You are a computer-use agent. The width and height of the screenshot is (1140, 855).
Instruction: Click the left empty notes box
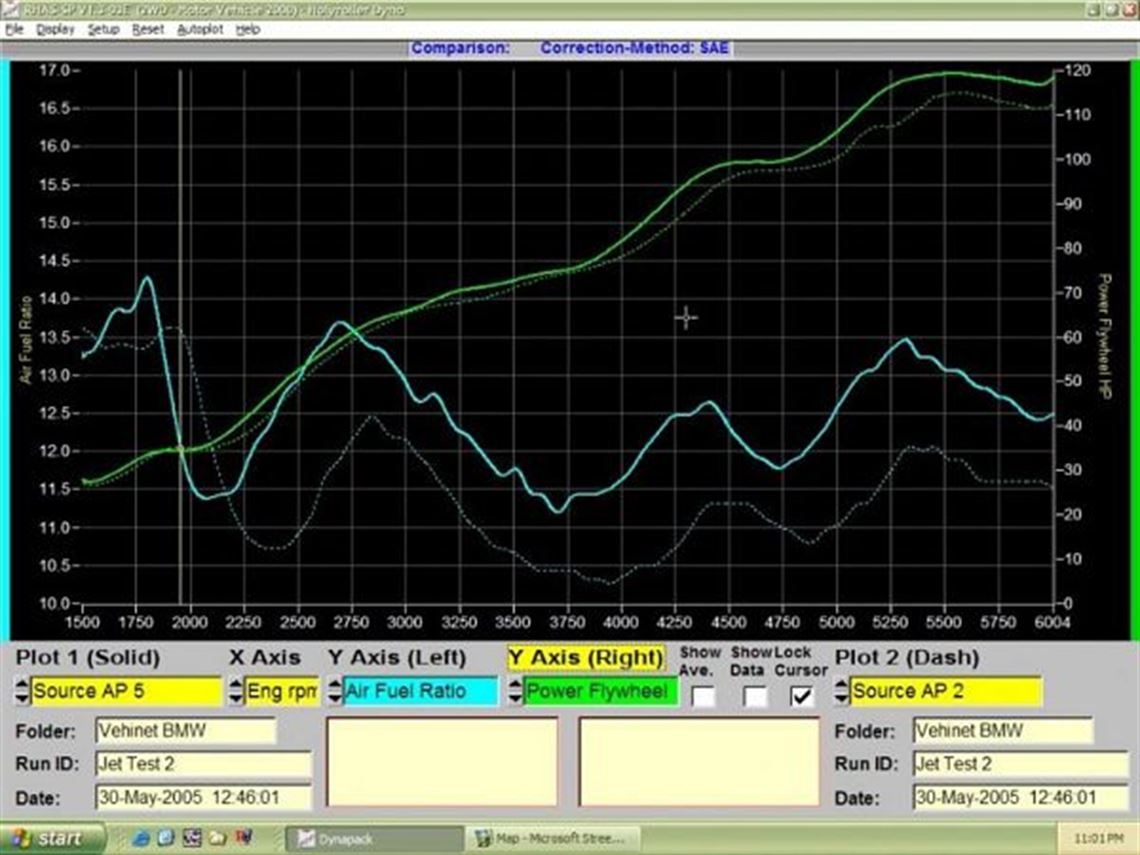(442, 762)
